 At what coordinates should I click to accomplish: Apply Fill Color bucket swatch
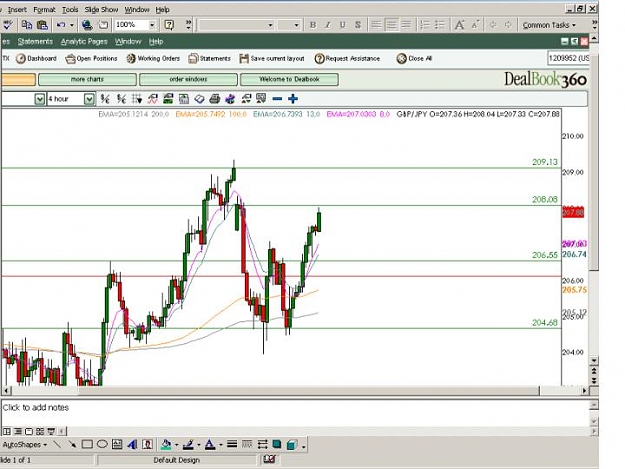tap(166, 444)
